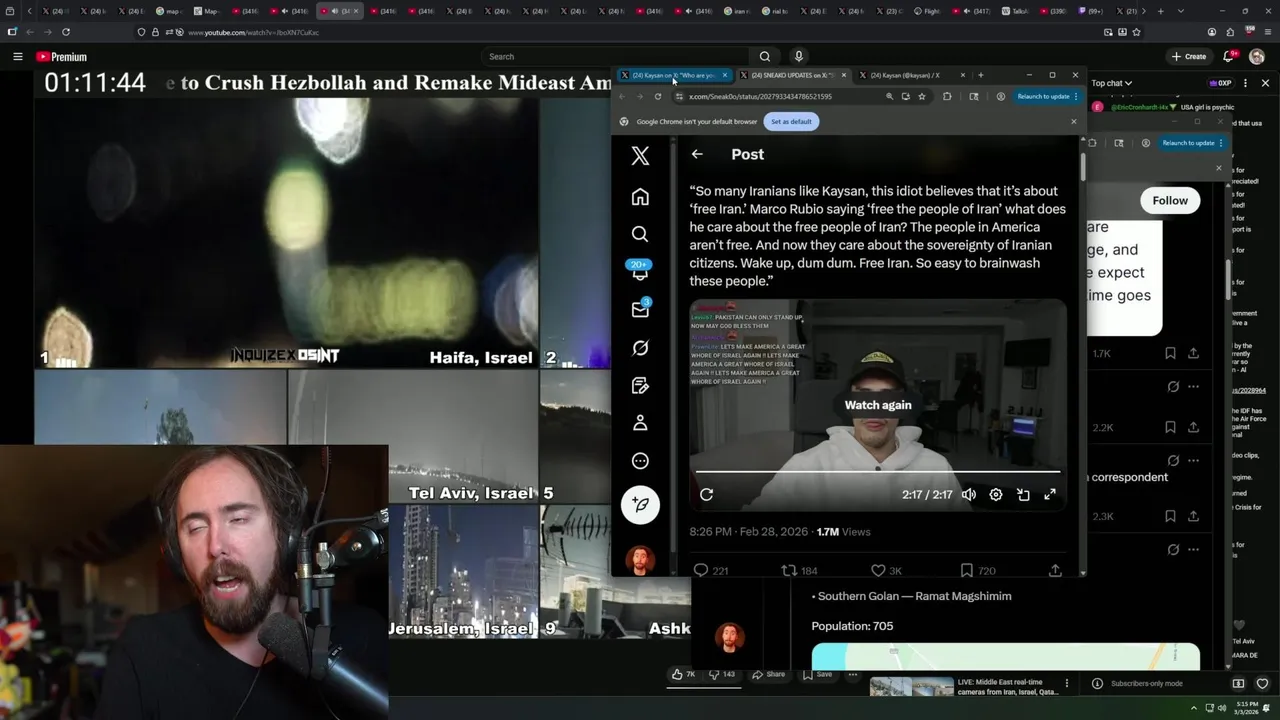Image resolution: width=1280 pixels, height=720 pixels.
Task: Click the Set as default button in Chrome
Action: coord(791,121)
